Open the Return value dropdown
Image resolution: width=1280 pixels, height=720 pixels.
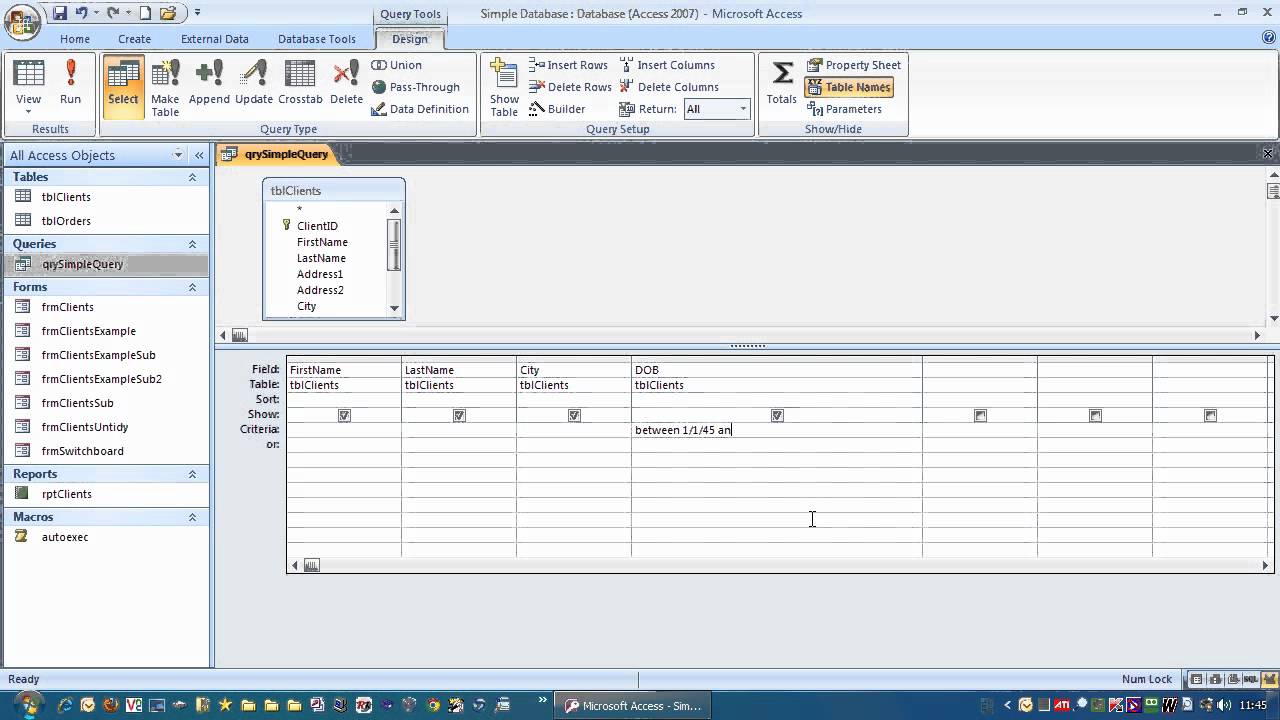pyautogui.click(x=742, y=109)
